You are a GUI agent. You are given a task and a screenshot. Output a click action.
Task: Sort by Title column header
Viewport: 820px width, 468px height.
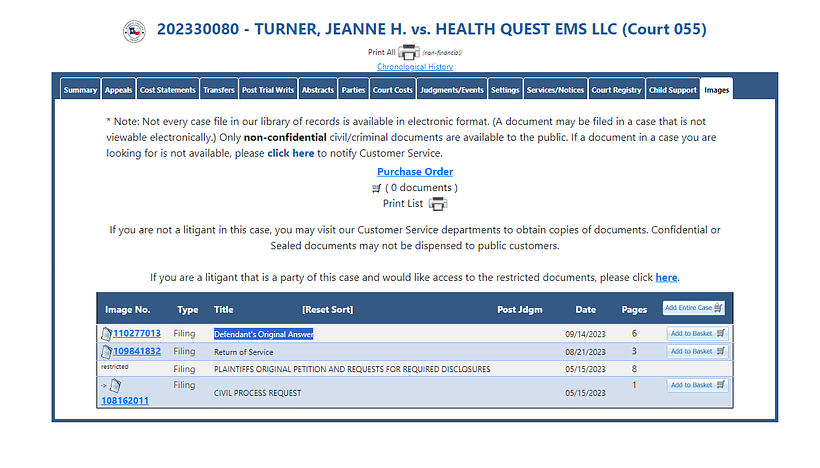223,310
